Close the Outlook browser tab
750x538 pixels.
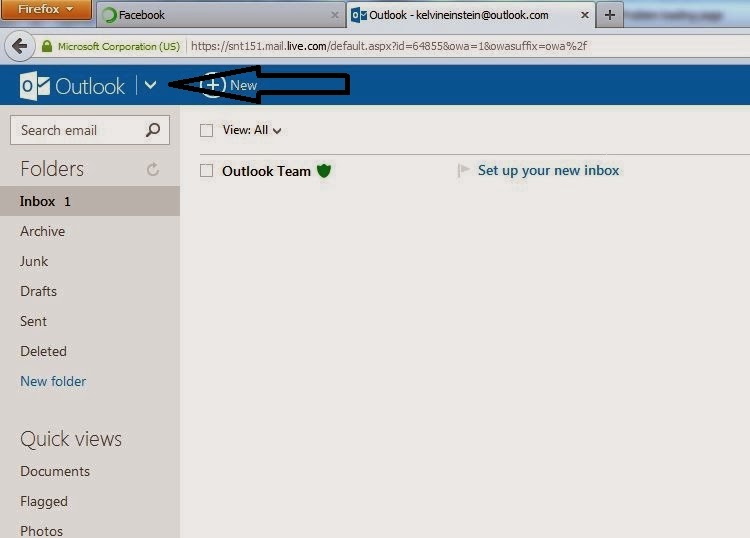pos(585,15)
